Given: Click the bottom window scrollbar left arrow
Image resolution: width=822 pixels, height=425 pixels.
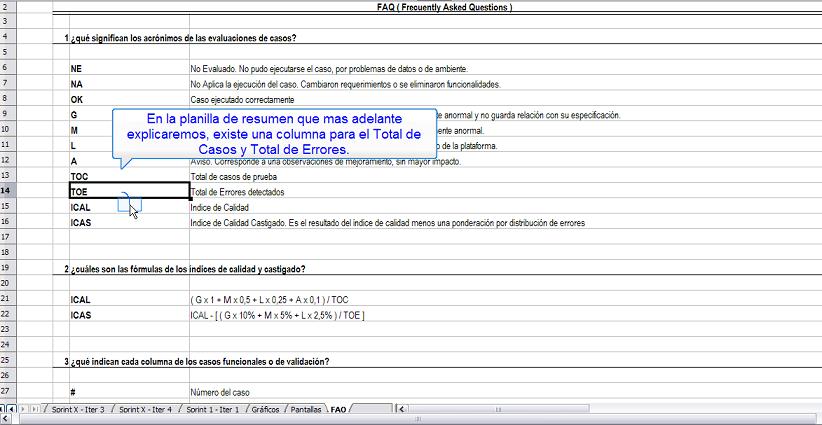Looking at the screenshot, I should (4, 419).
